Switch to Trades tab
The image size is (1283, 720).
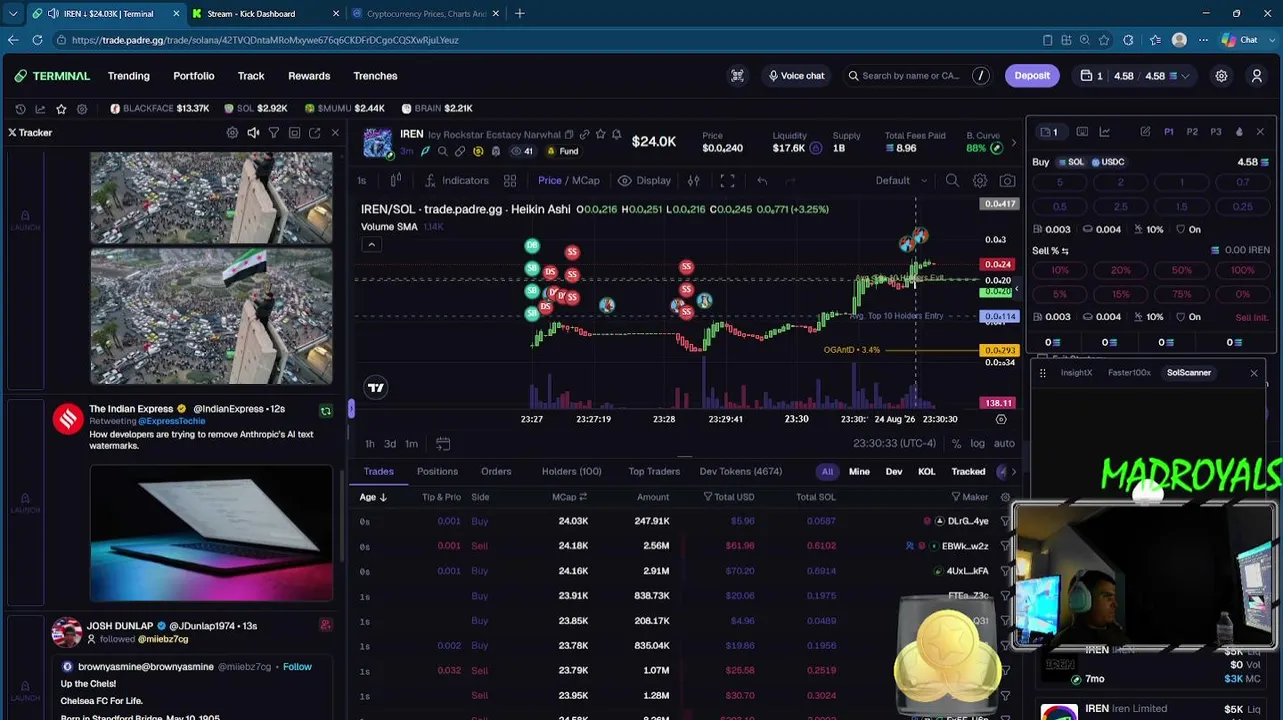378,471
